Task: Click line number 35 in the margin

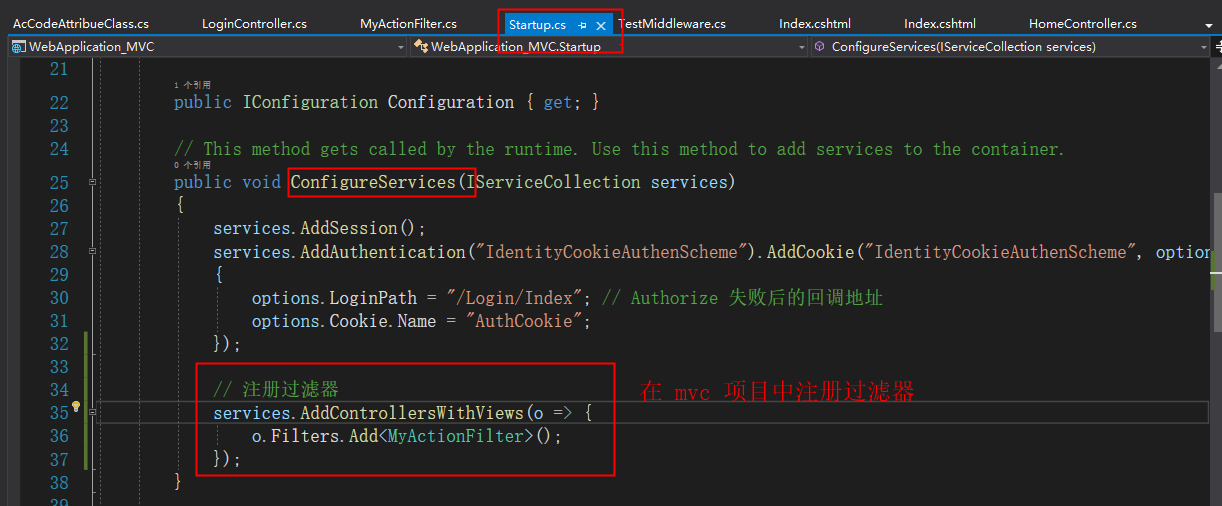Action: pyautogui.click(x=58, y=412)
